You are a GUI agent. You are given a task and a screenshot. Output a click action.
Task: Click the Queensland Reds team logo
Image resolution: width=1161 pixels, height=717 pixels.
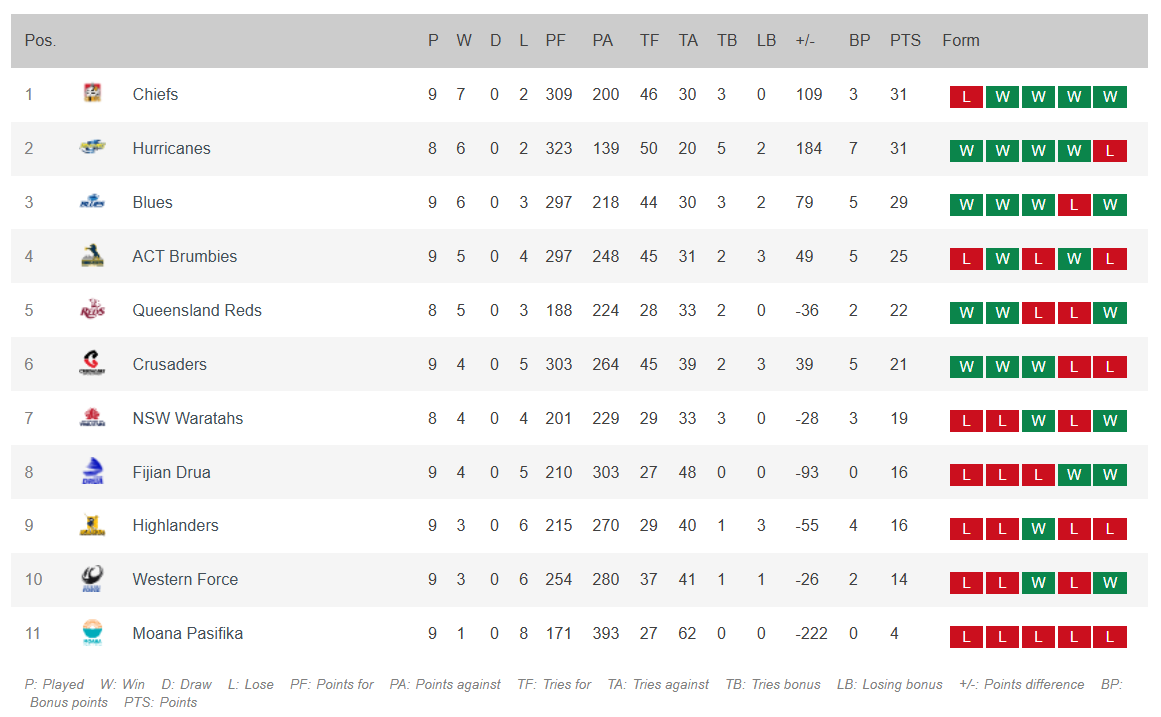(92, 310)
